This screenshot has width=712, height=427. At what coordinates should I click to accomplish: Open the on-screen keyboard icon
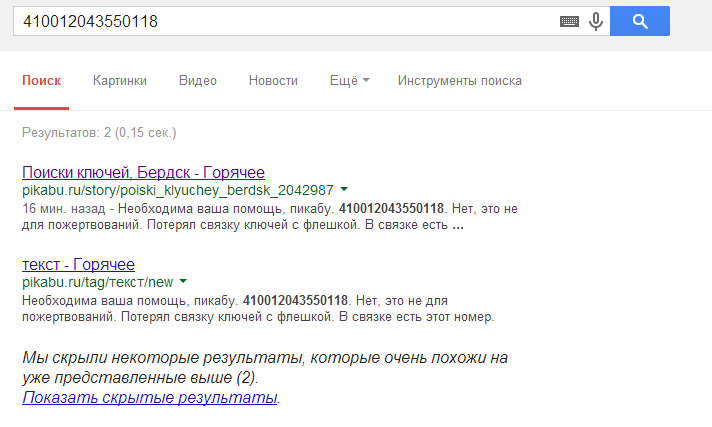tap(569, 21)
